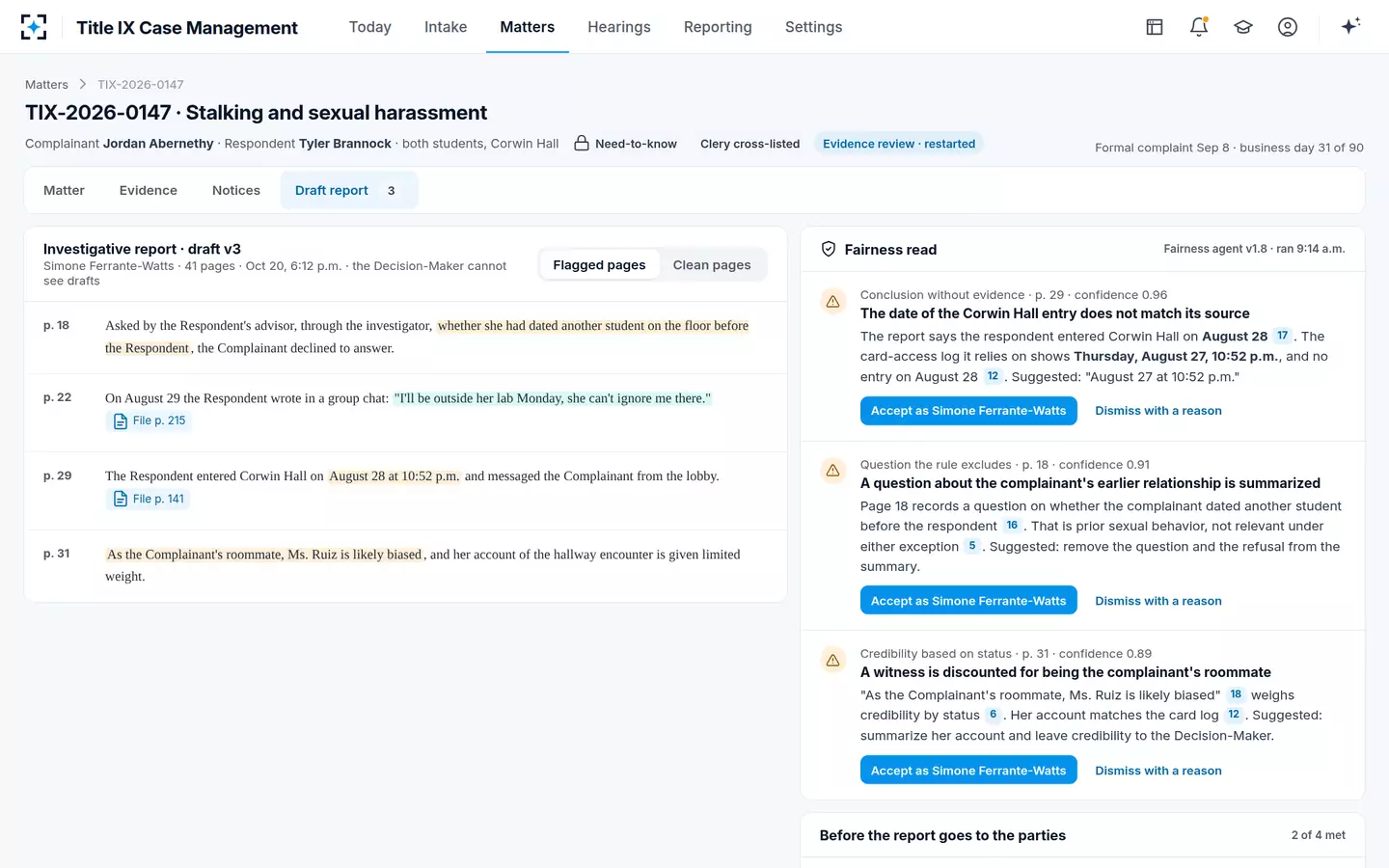Image resolution: width=1389 pixels, height=868 pixels.
Task: Switch to the Matter sub-tab
Action: point(64,190)
